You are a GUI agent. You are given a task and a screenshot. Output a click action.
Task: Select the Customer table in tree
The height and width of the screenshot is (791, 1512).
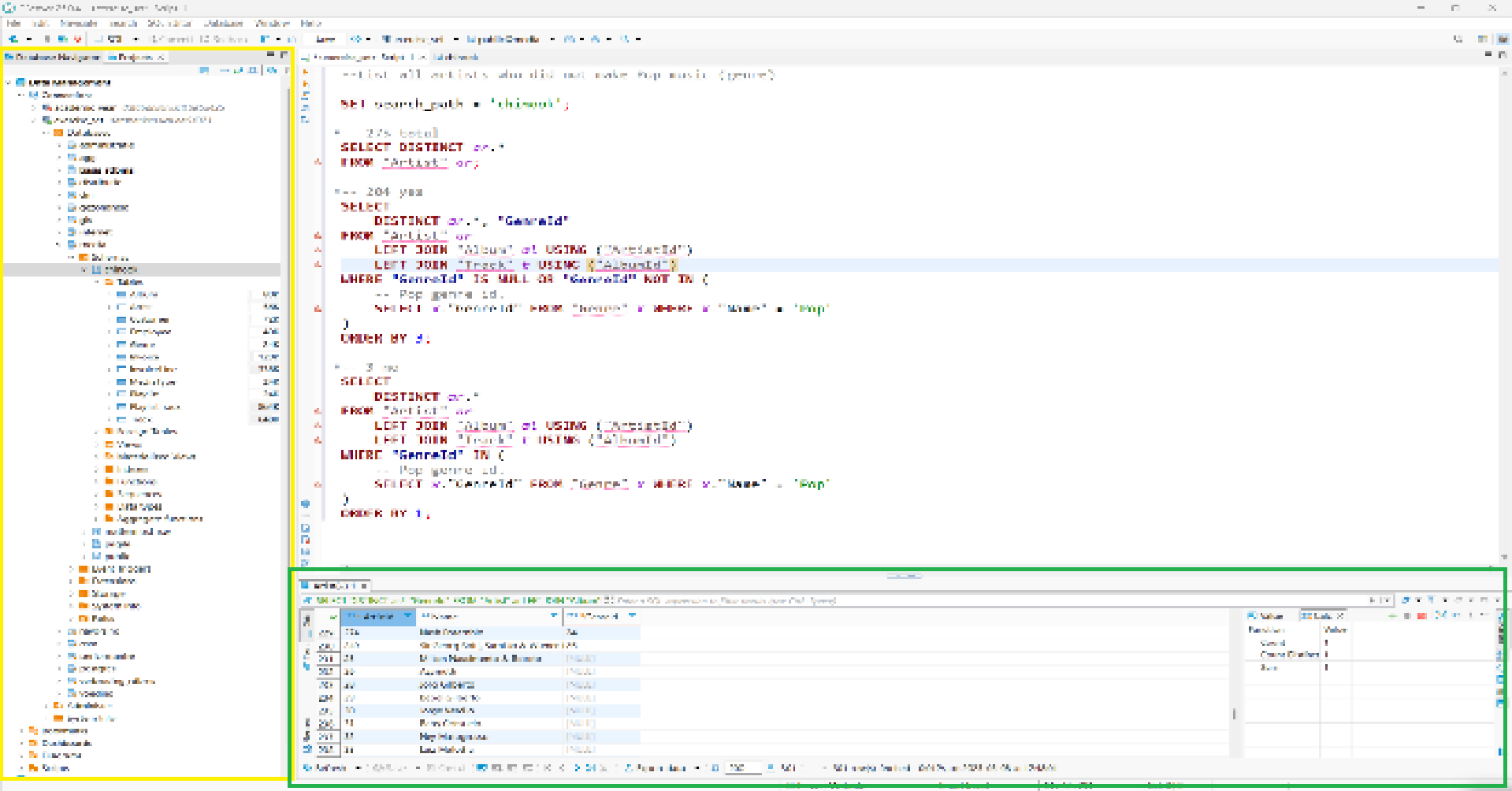pyautogui.click(x=149, y=320)
